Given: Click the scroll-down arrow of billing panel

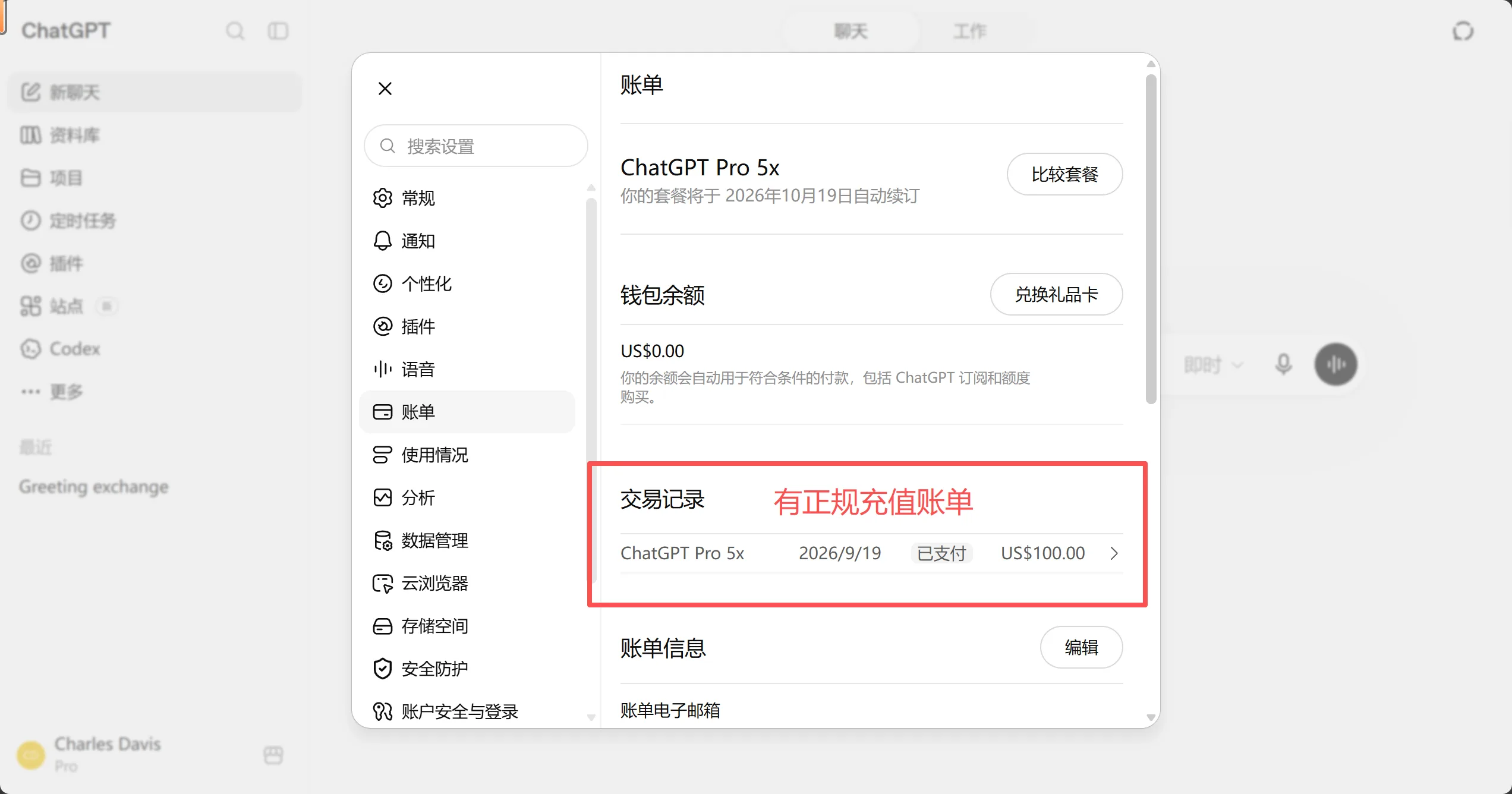Looking at the screenshot, I should 1151,717.
